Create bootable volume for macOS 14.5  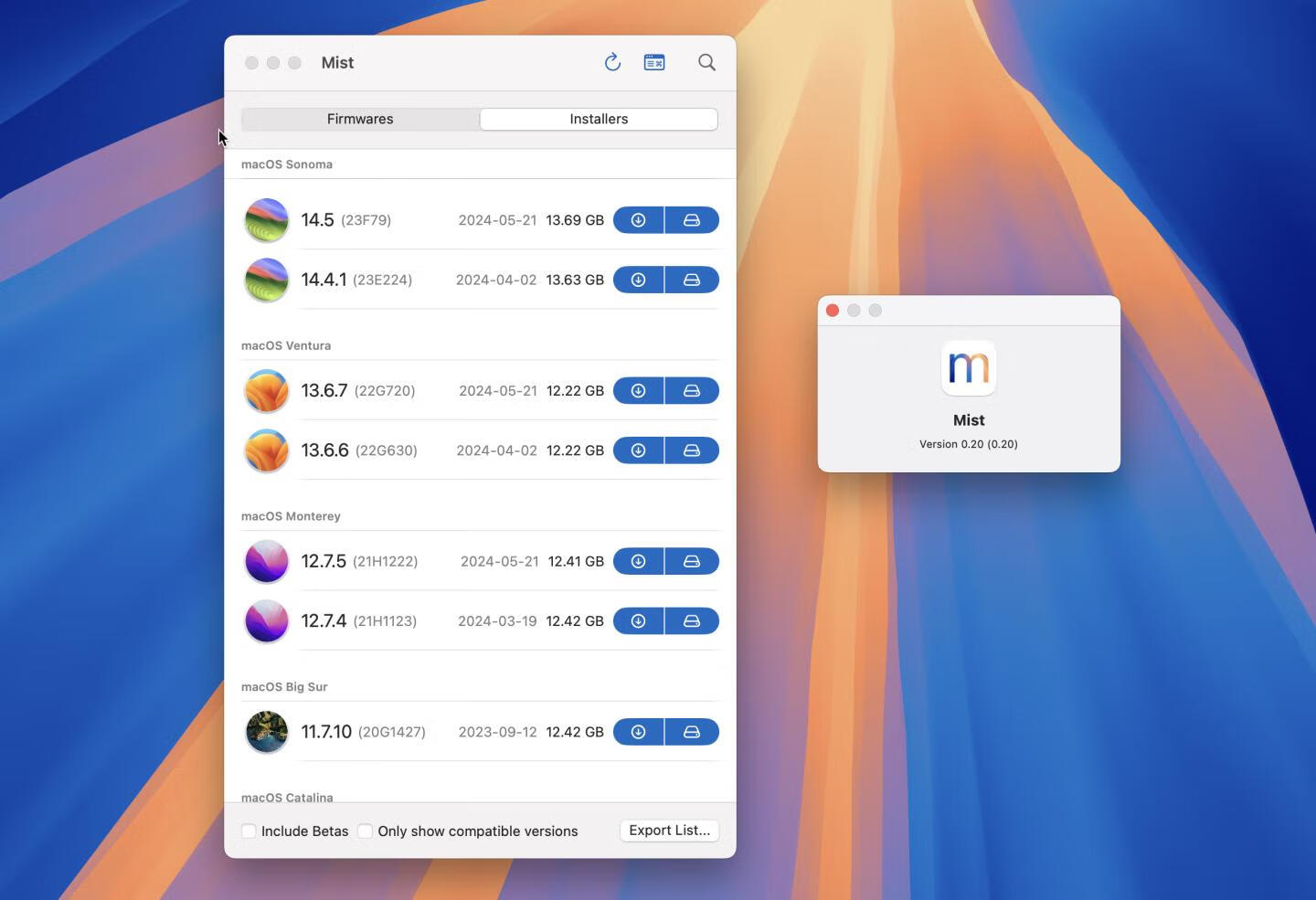point(692,220)
